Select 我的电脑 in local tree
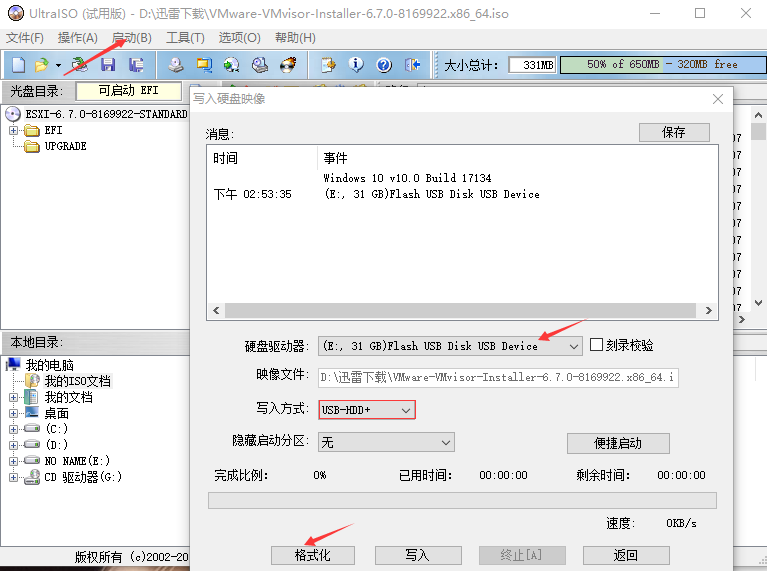This screenshot has width=767, height=571. pyautogui.click(x=49, y=365)
